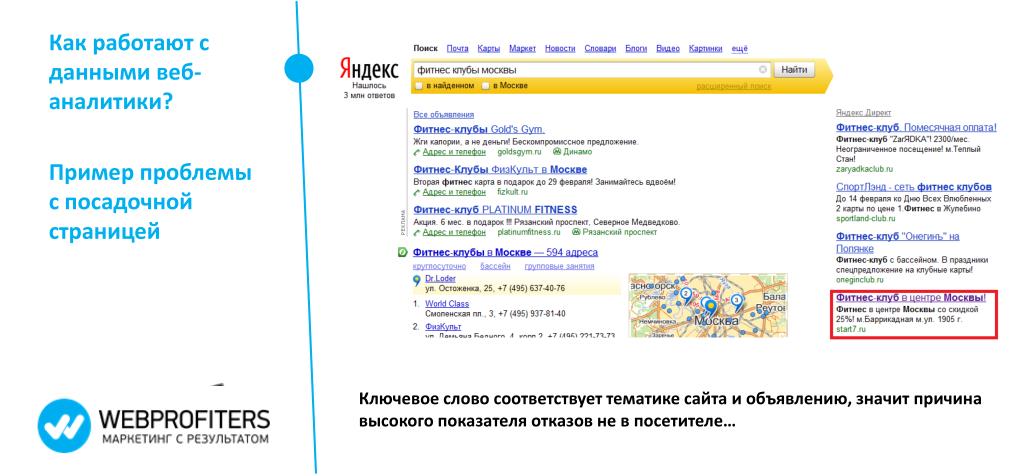Enable the "в Москве" checkbox
1023x476 pixels.
pyautogui.click(x=485, y=86)
